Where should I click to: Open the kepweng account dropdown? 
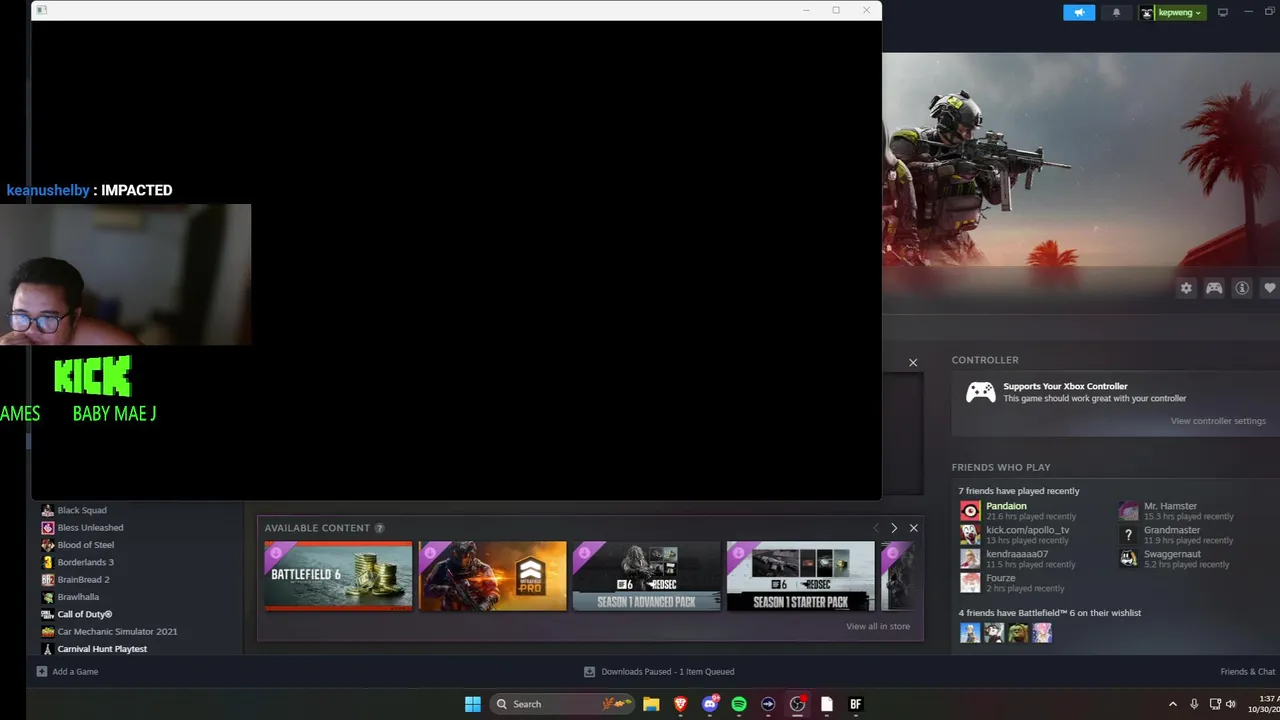tap(1172, 12)
